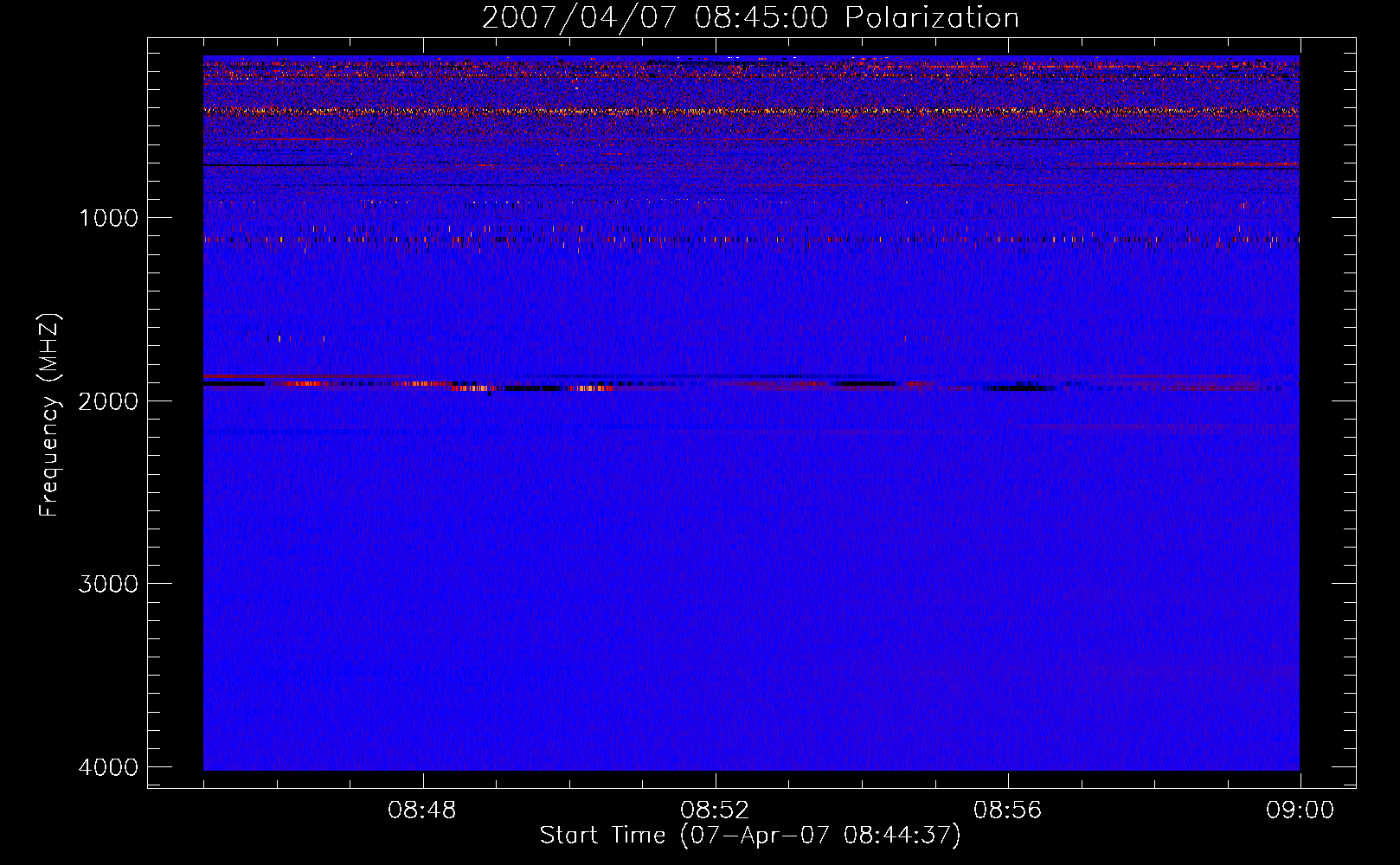Click the 1000 frequency tick label

[x=108, y=218]
